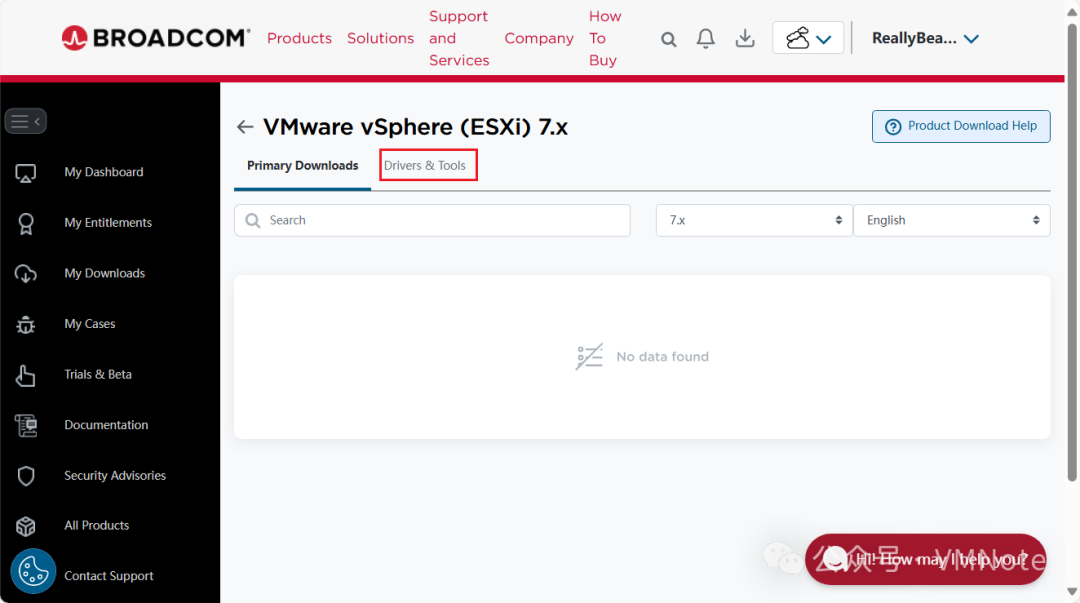The width and height of the screenshot is (1080, 603).
Task: Open cookie settings round icon
Action: pyautogui.click(x=33, y=571)
